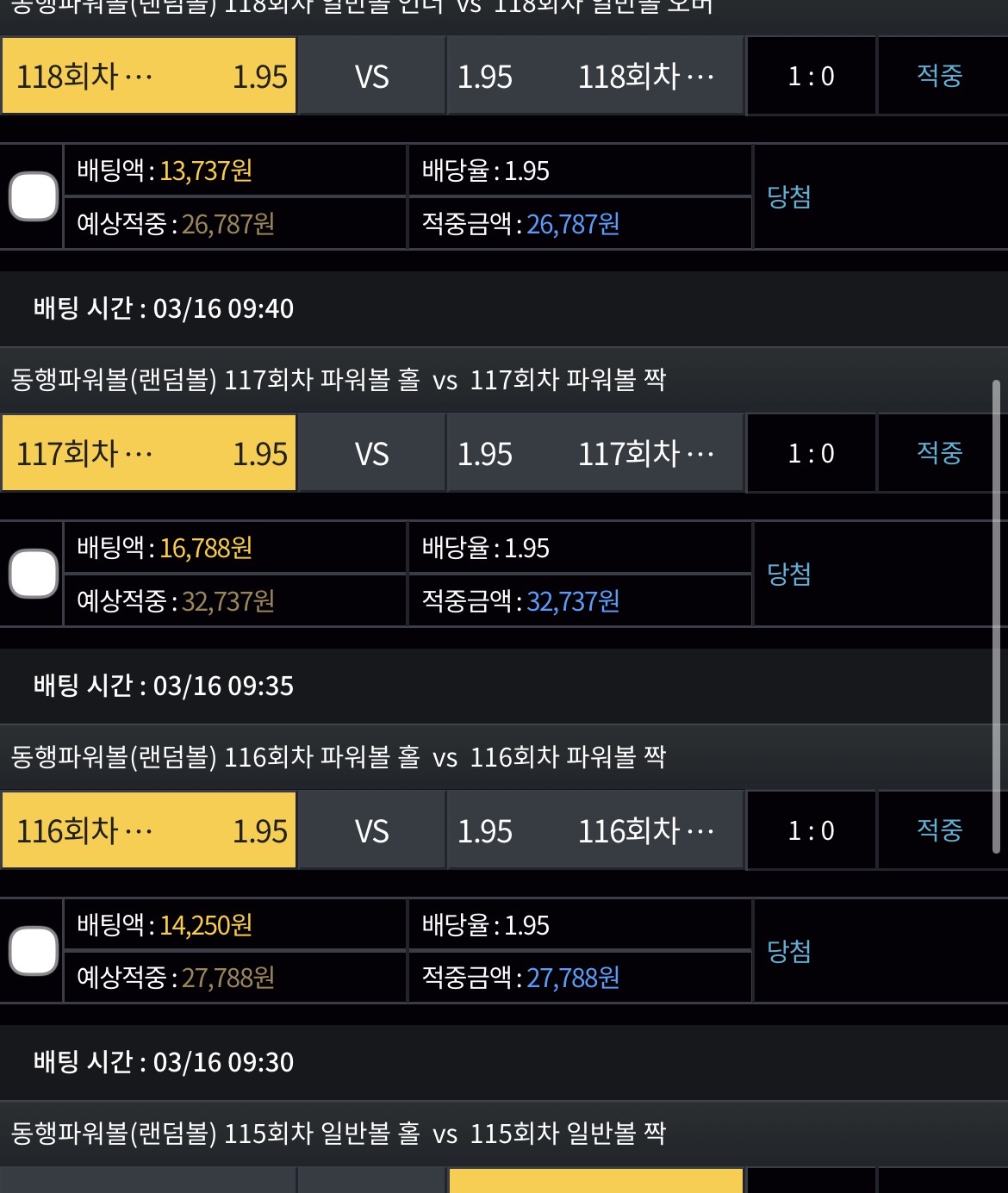Tick the checkbox beside 13,737원 bet
The width and height of the screenshot is (1008, 1193).
tap(34, 197)
